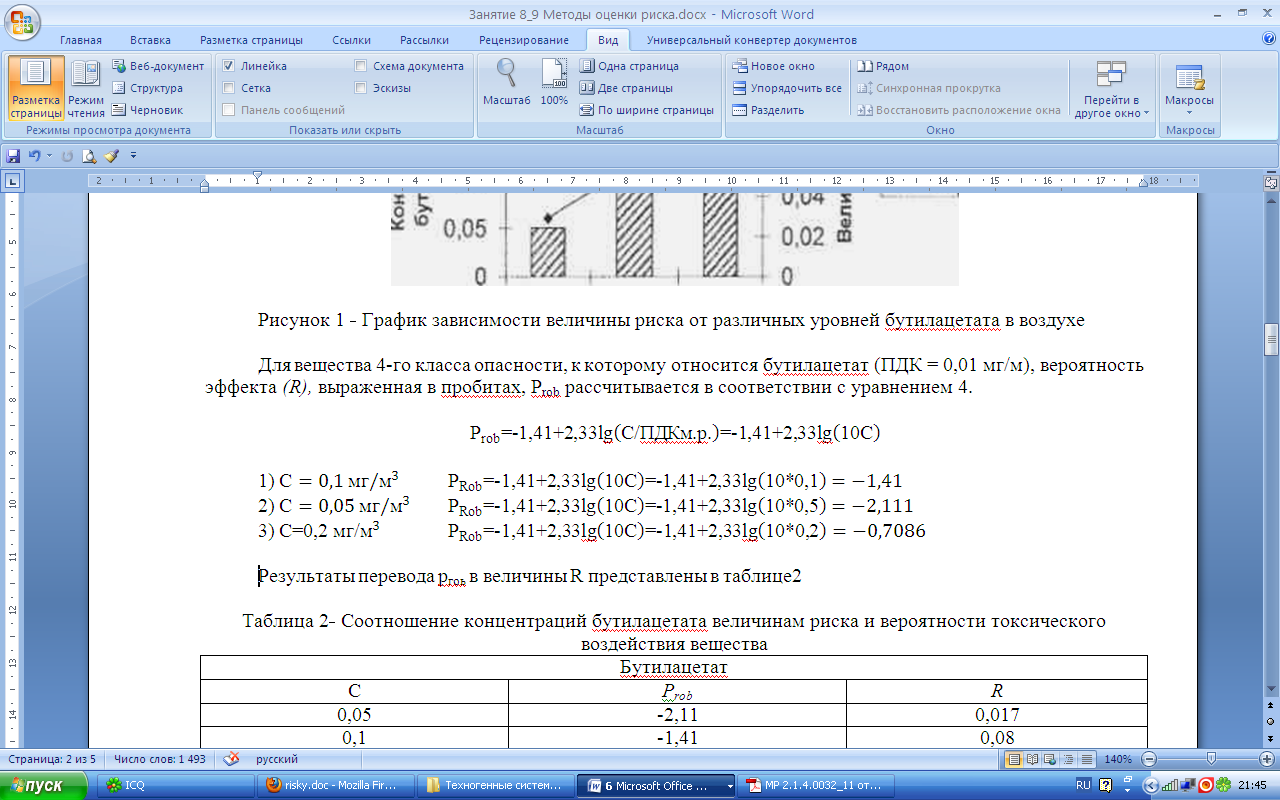Click the format painter brush icon
This screenshot has width=1280, height=800.
111,156
